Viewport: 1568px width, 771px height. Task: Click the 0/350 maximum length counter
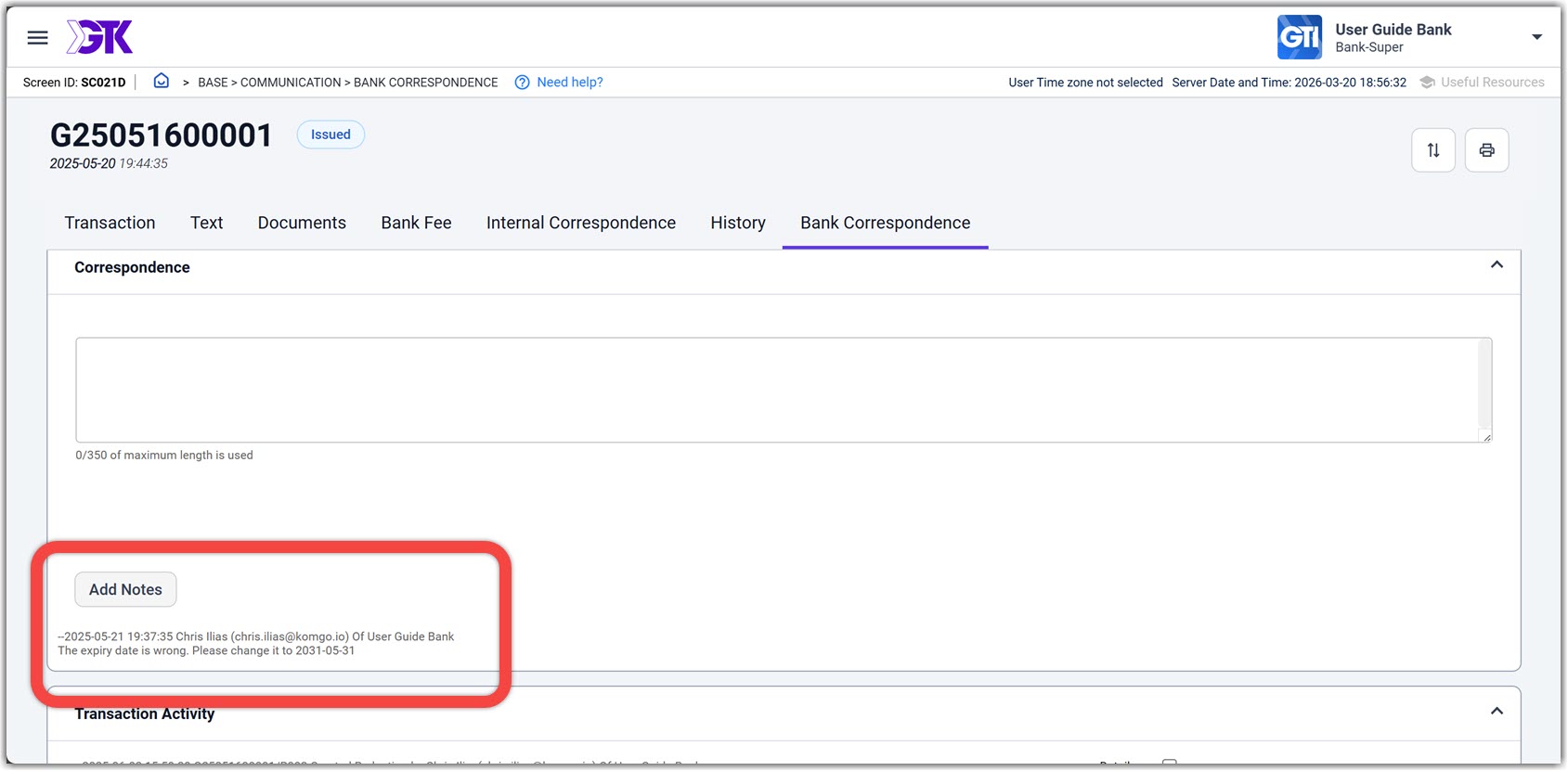pos(164,455)
